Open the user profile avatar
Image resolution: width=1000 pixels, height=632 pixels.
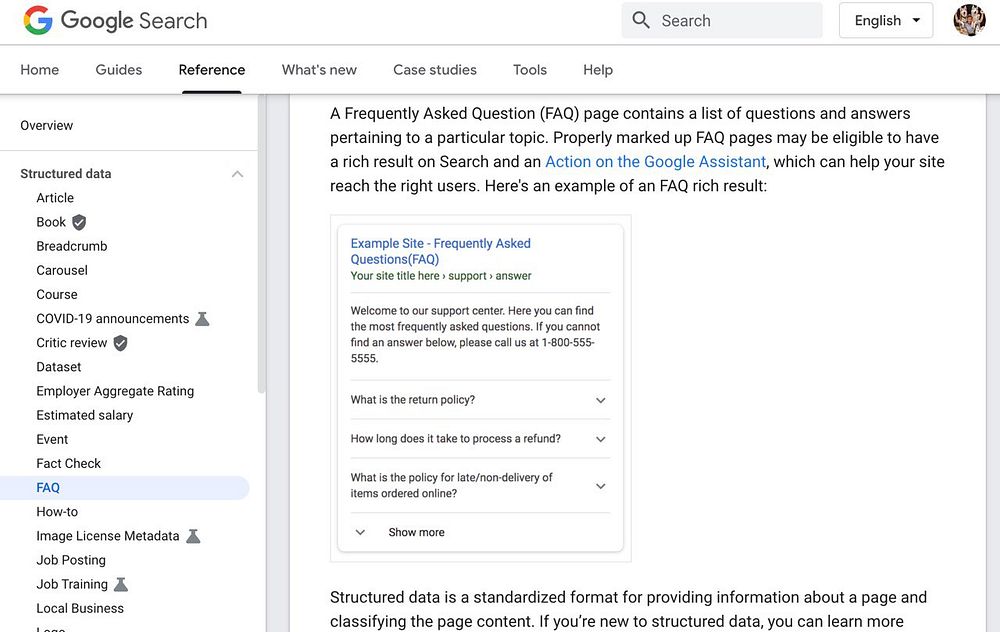(x=969, y=20)
